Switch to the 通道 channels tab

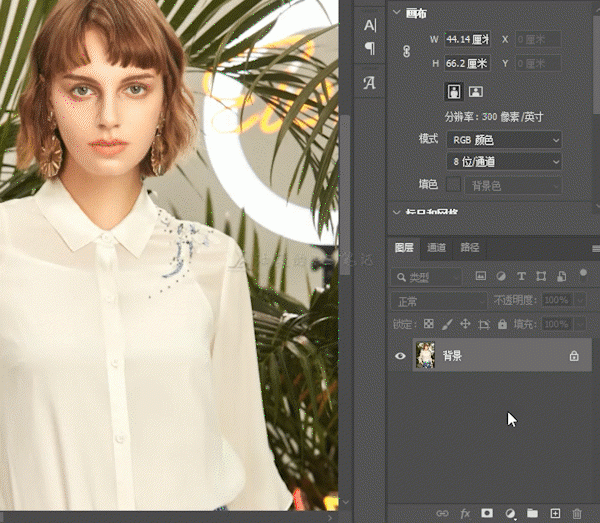click(x=436, y=248)
